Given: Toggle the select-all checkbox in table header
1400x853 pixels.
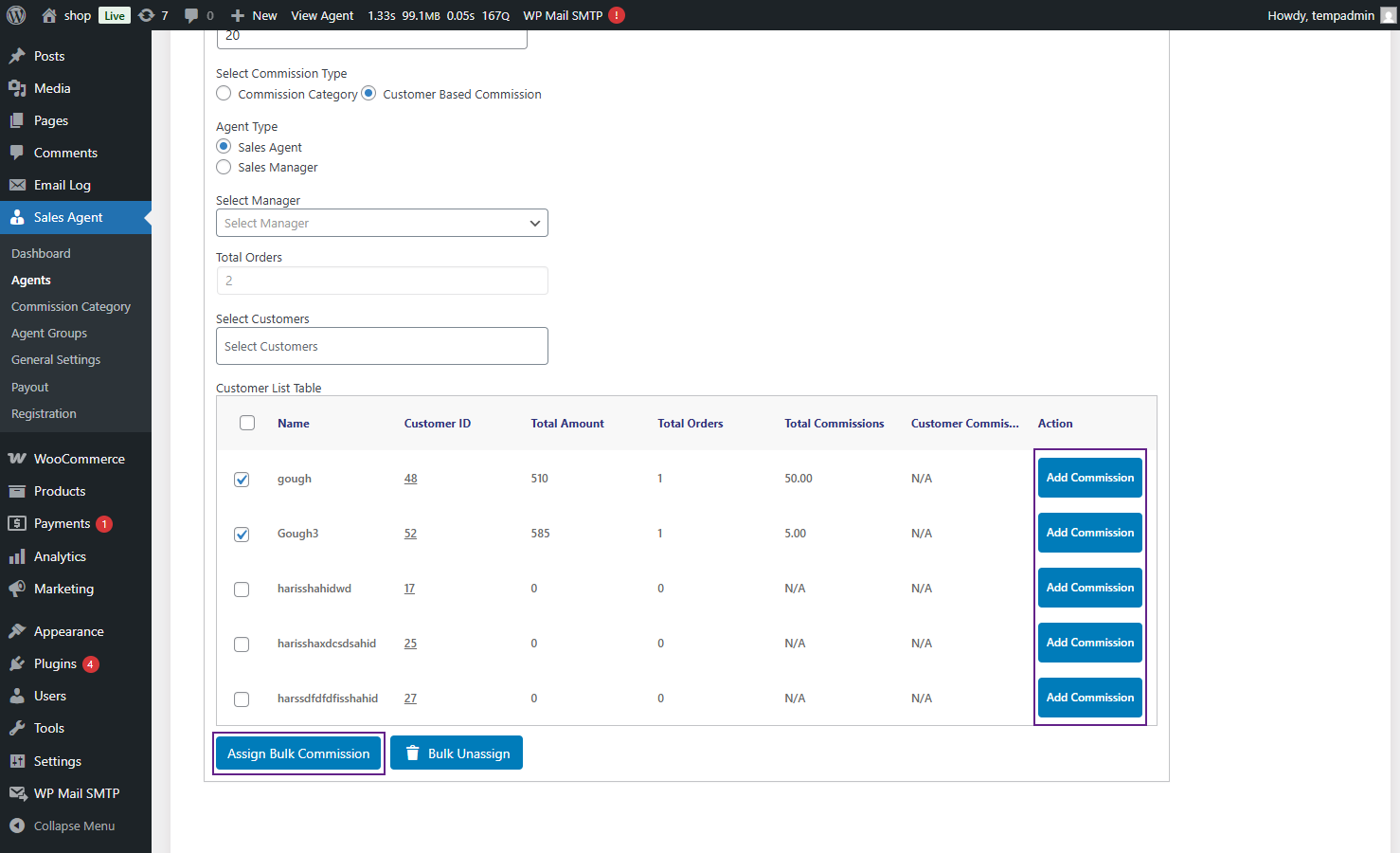Looking at the screenshot, I should click(x=247, y=424).
